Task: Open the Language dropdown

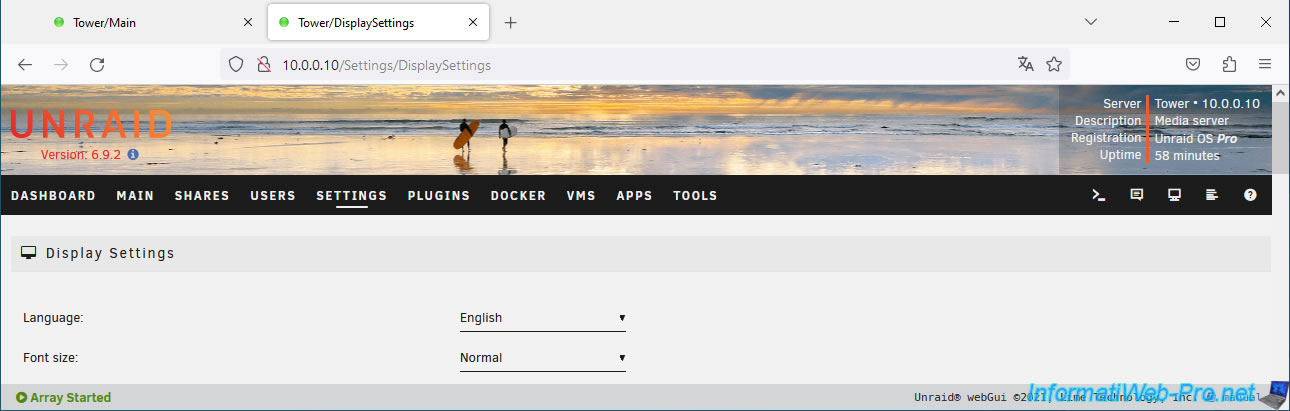Action: [542, 318]
